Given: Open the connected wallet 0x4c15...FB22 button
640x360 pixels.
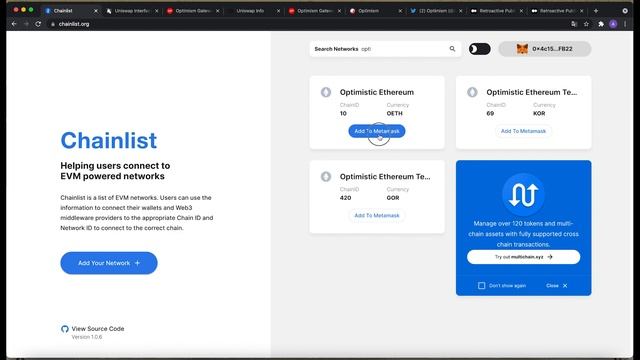Looking at the screenshot, I should (544, 49).
